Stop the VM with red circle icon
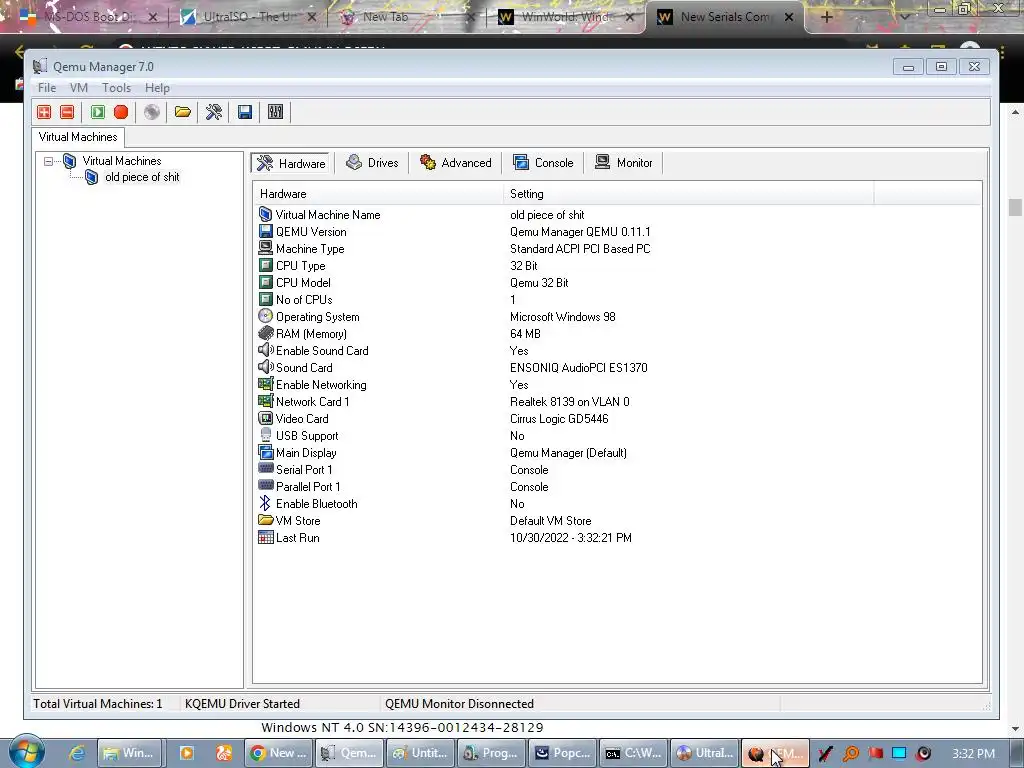 [x=121, y=112]
